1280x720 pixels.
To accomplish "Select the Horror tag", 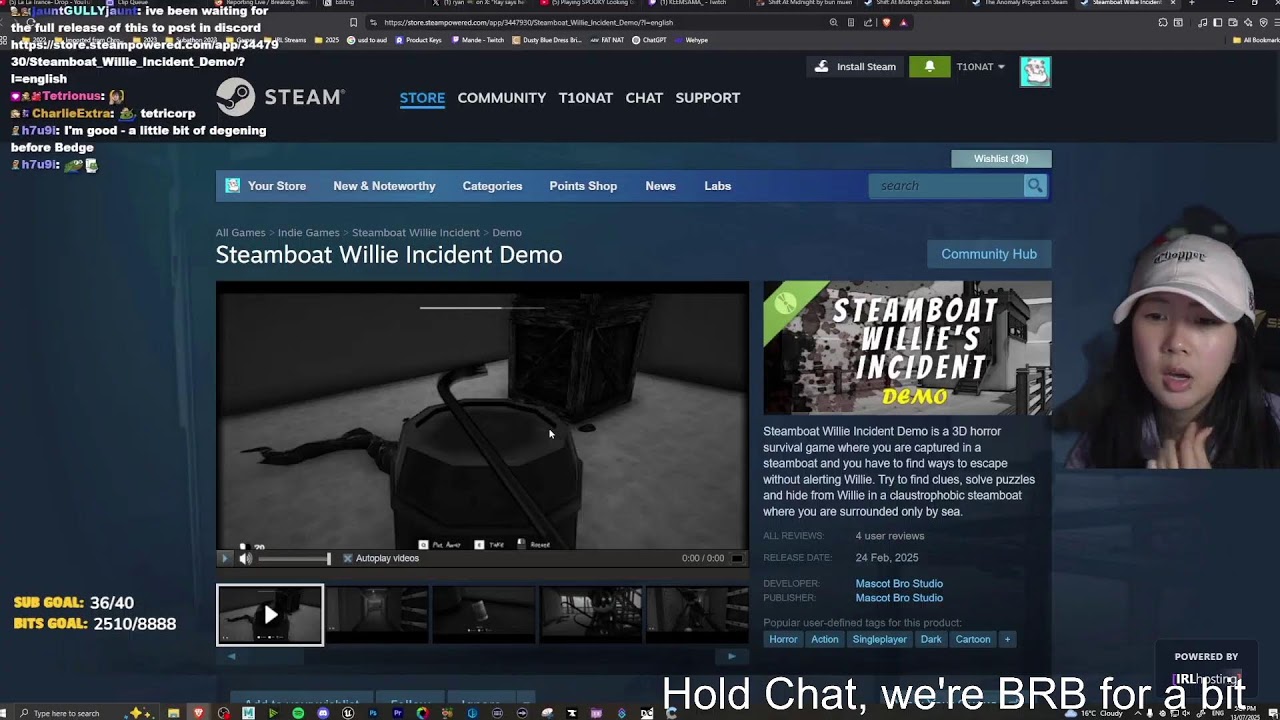I will [x=783, y=639].
